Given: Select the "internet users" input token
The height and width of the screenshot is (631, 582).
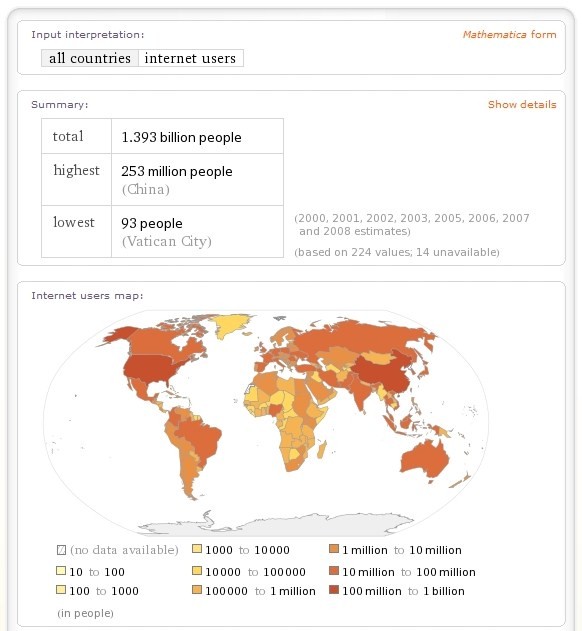Looking at the screenshot, I should tap(190, 58).
